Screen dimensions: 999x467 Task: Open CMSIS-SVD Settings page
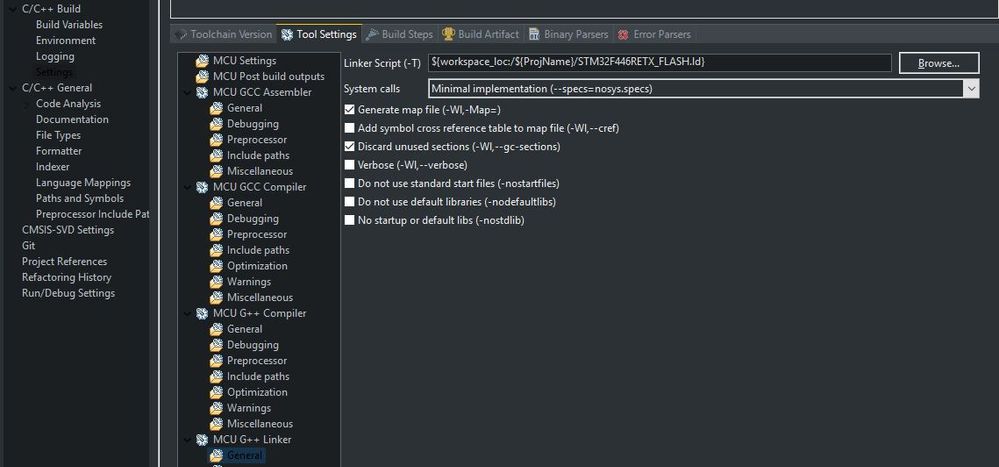coord(68,230)
